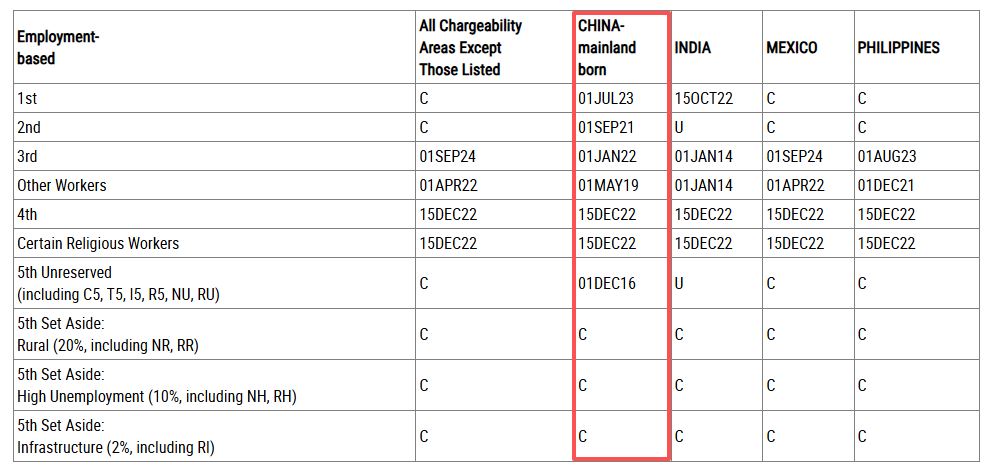Click China 5th Unreserved date 01DEC16

tap(607, 283)
